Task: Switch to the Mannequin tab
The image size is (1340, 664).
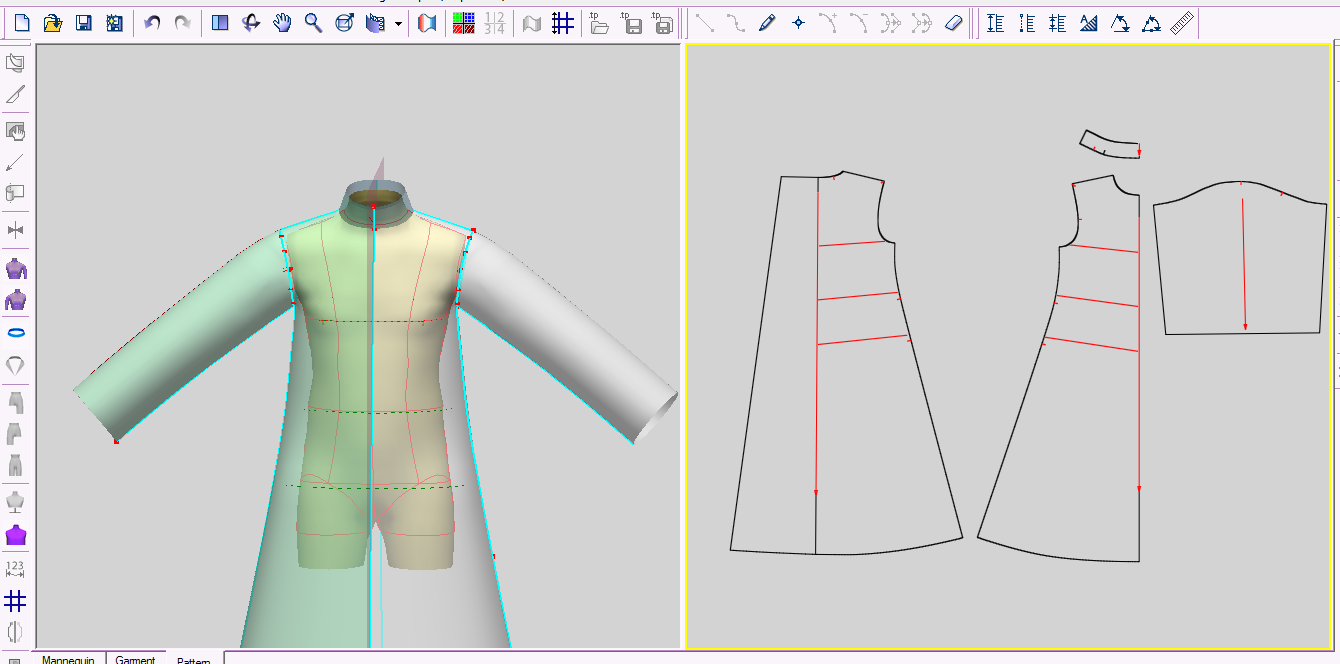Action: pyautogui.click(x=70, y=658)
